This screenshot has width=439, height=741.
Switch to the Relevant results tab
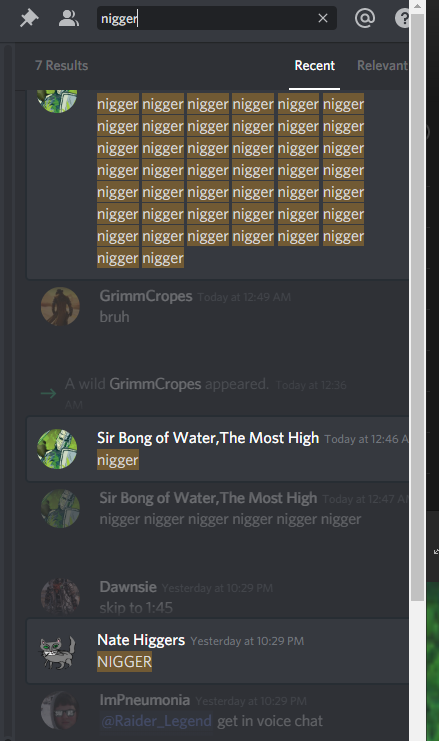tap(382, 66)
